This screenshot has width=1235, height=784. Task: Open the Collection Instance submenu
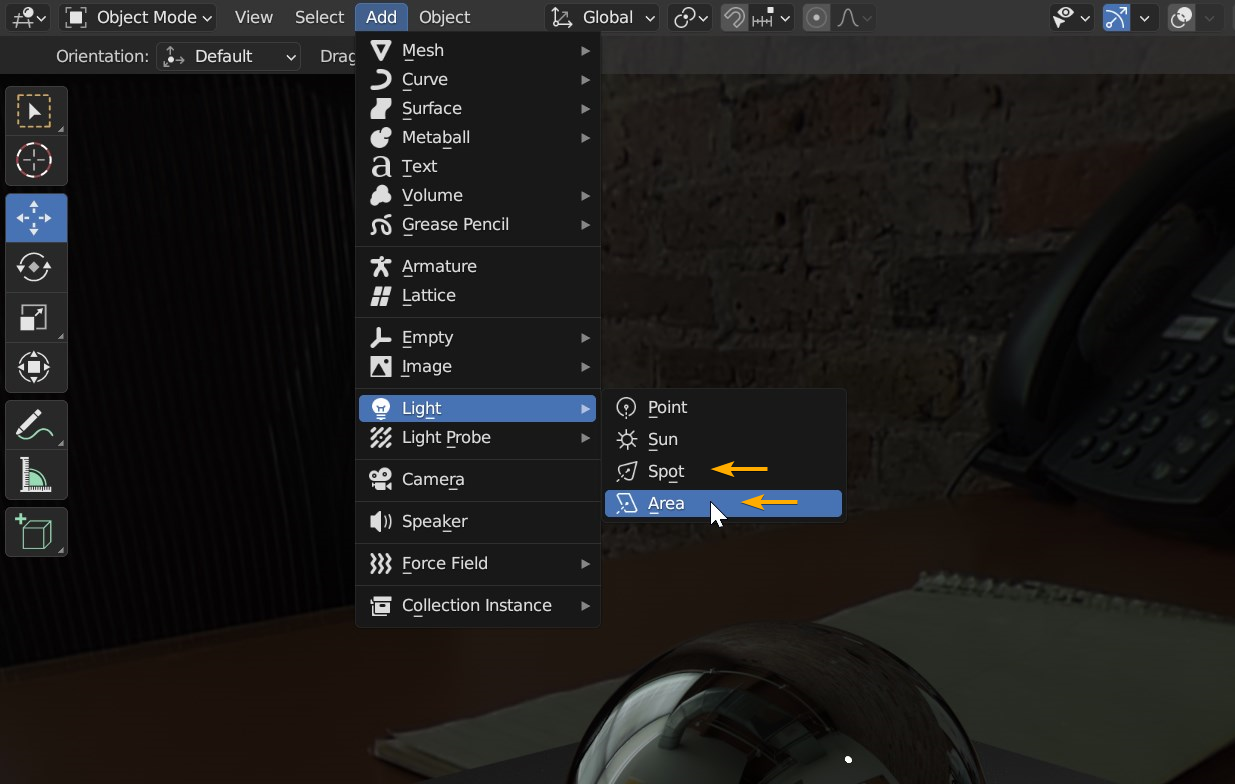pyautogui.click(x=478, y=605)
